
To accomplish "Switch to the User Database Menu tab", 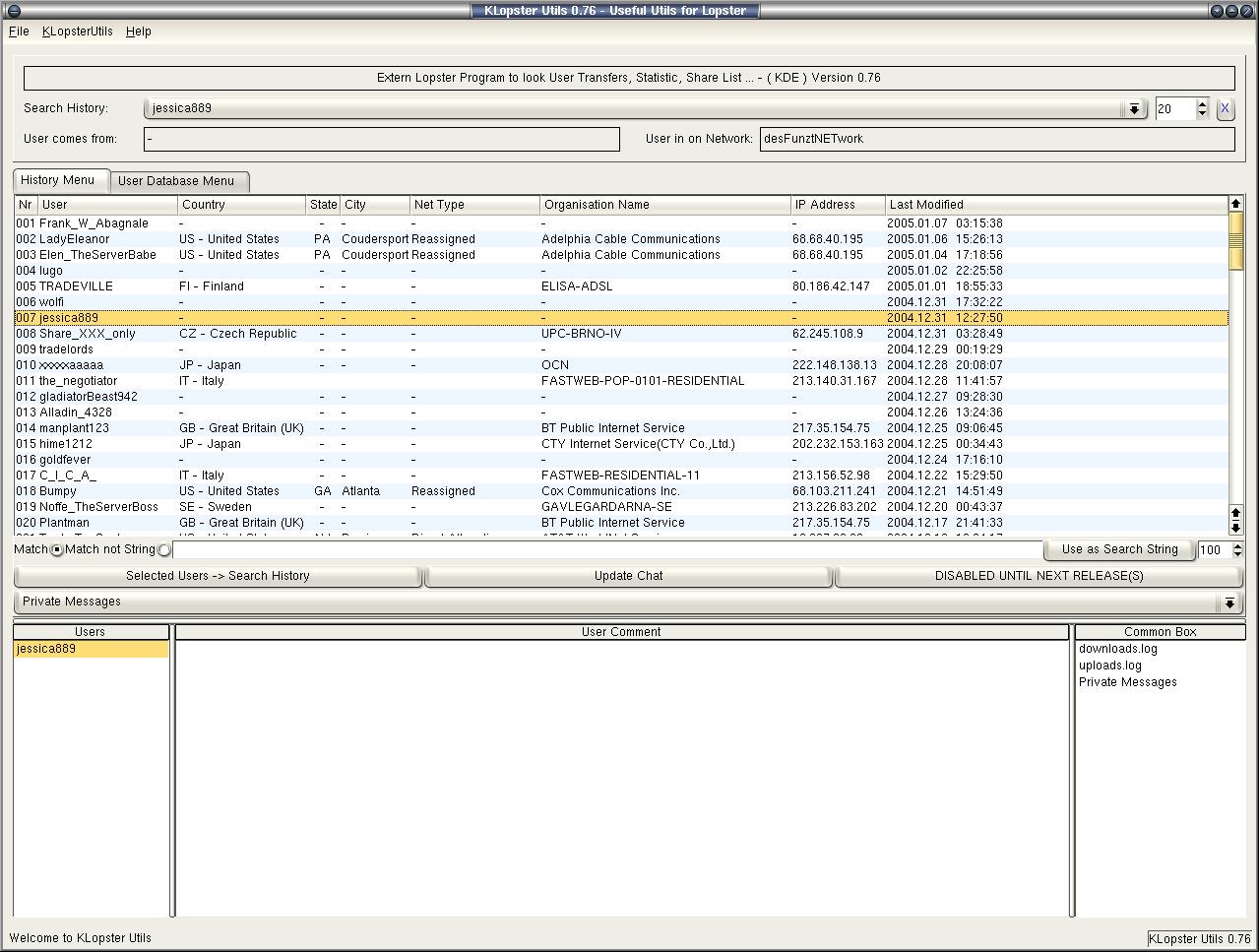I will pyautogui.click(x=176, y=181).
